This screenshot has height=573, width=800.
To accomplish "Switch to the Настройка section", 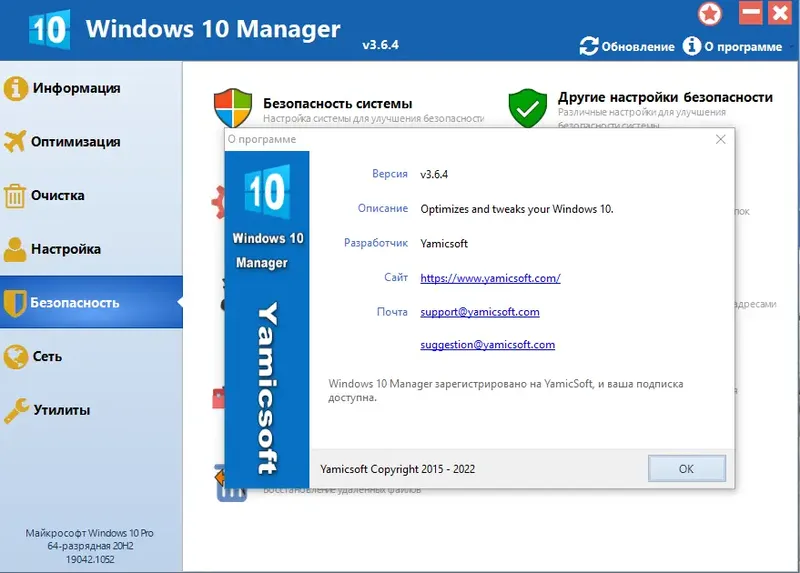I will click(91, 249).
